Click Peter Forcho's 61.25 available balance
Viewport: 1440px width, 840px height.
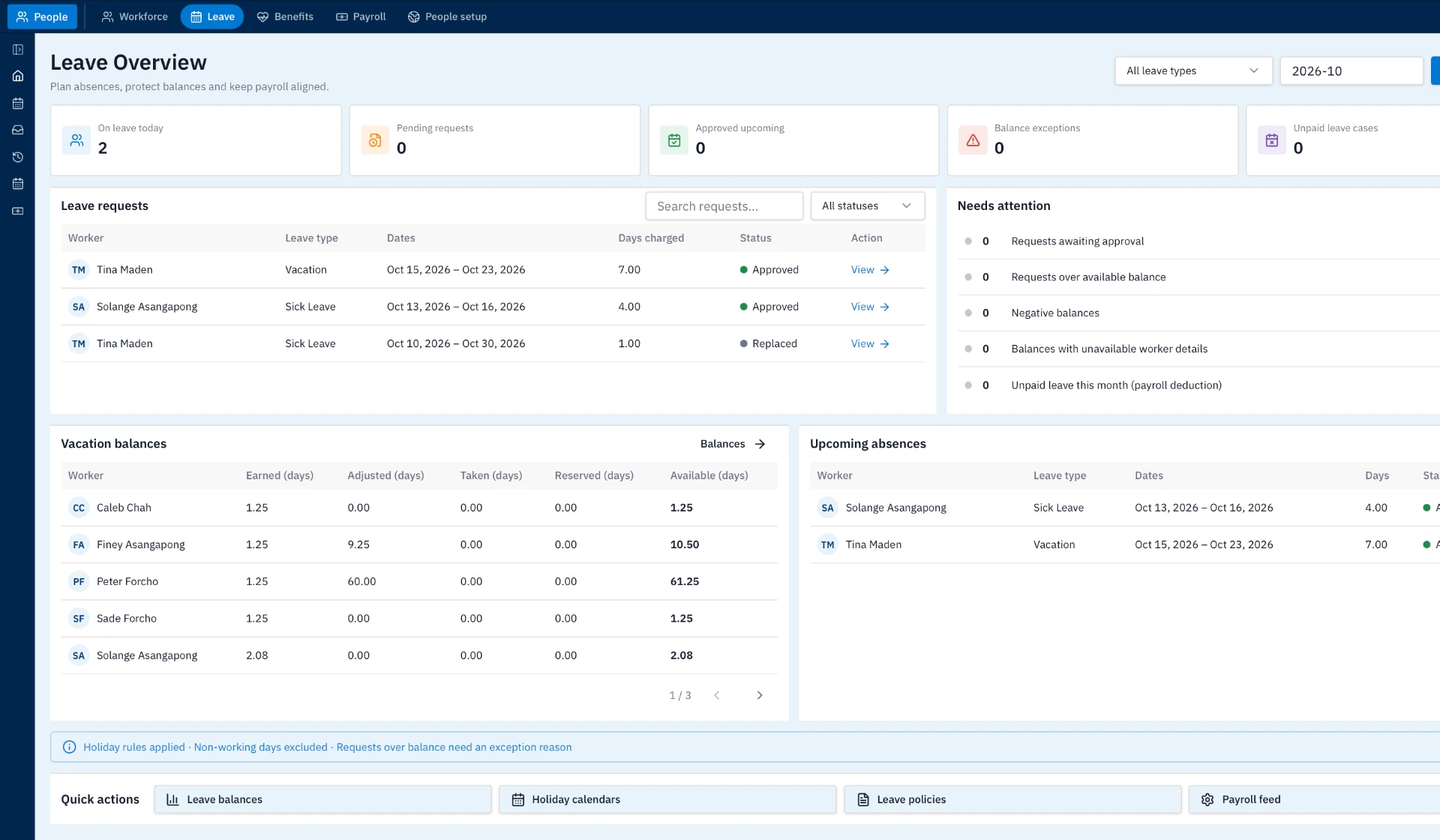pos(684,581)
